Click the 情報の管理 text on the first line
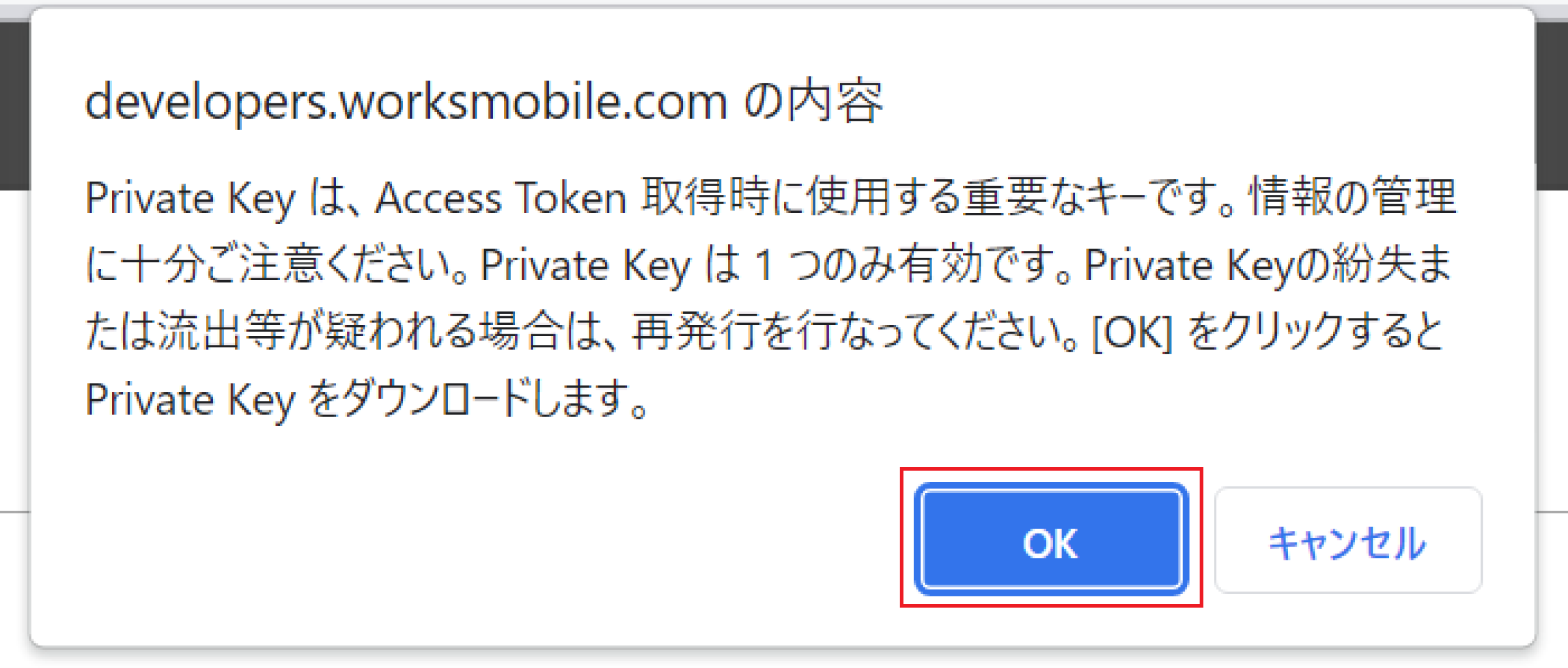This screenshot has height=668, width=1568. [1352, 198]
